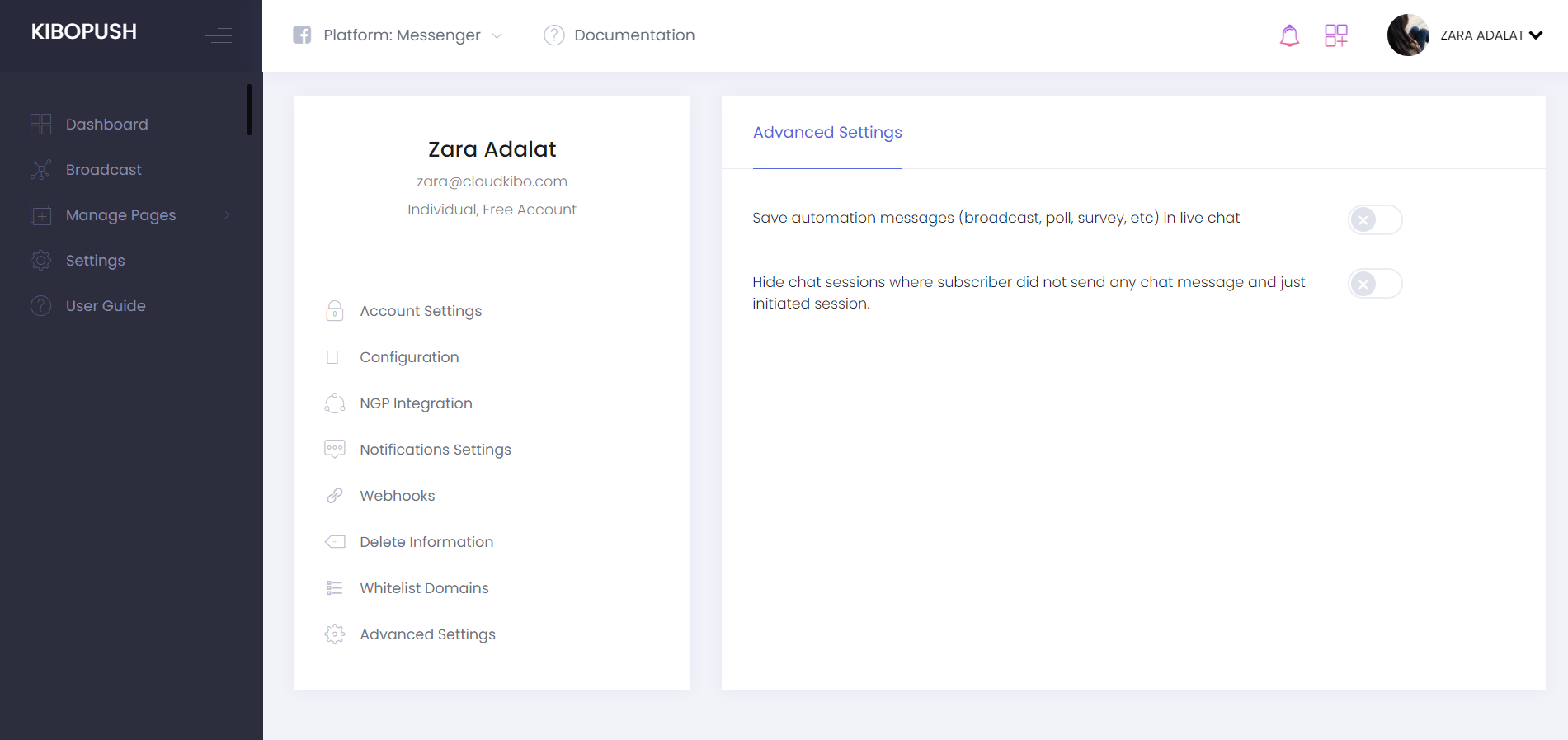This screenshot has width=1568, height=740.
Task: Click the user profile avatar photo
Action: [1408, 35]
